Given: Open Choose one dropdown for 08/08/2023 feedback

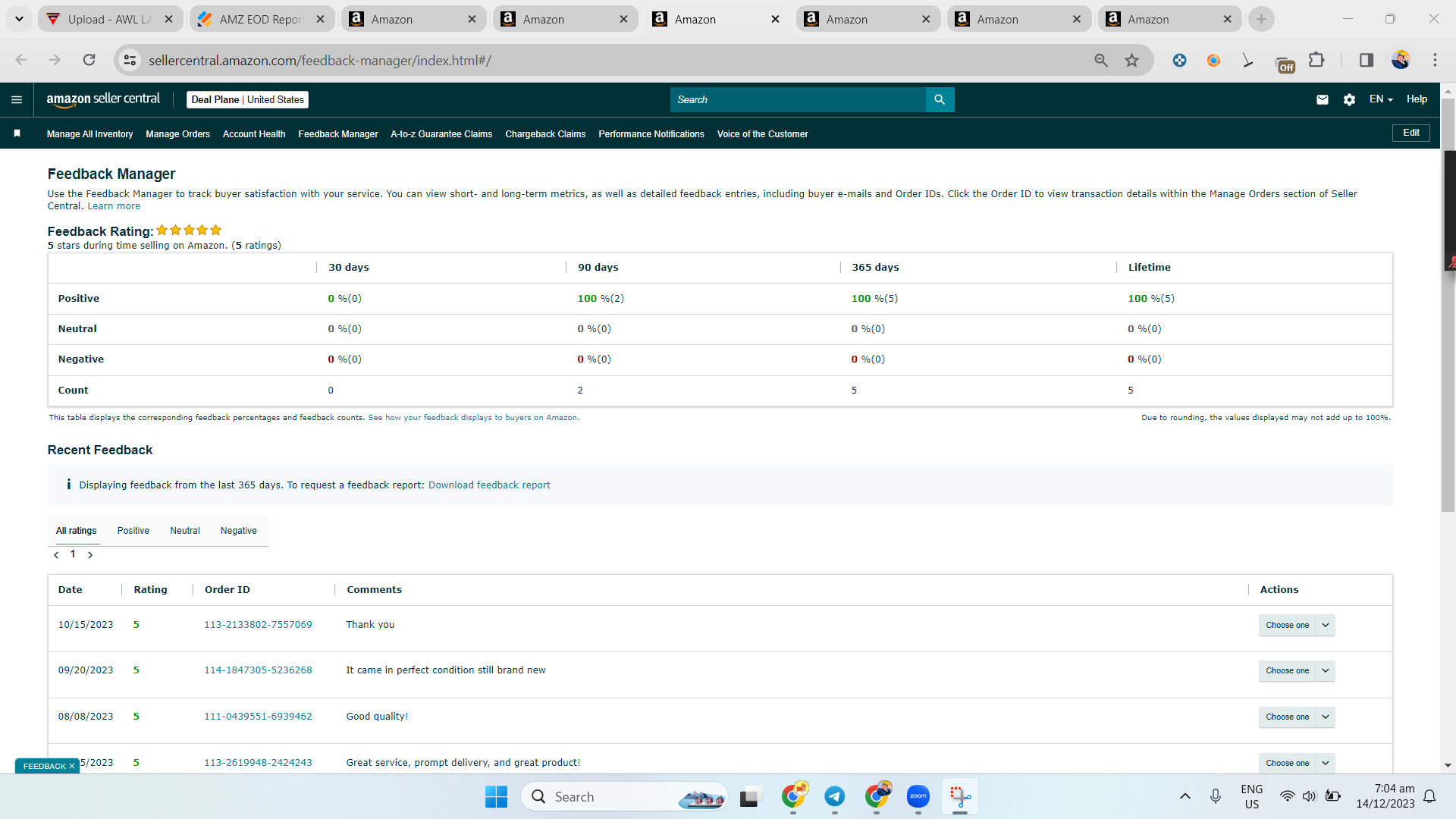Looking at the screenshot, I should point(1297,717).
